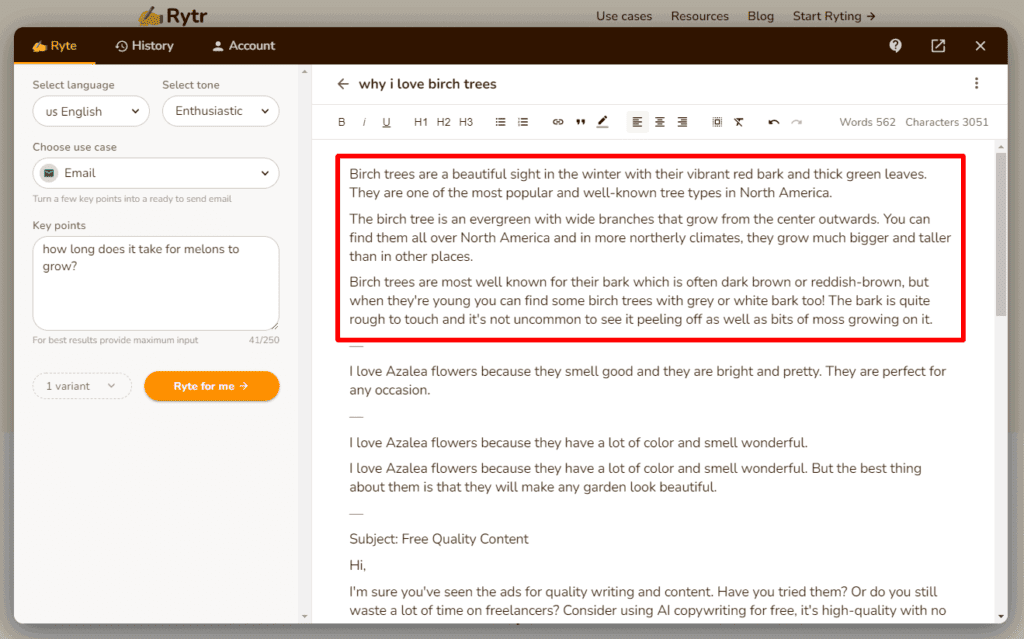1024x639 pixels.
Task: Apply underline formatting
Action: coord(386,122)
